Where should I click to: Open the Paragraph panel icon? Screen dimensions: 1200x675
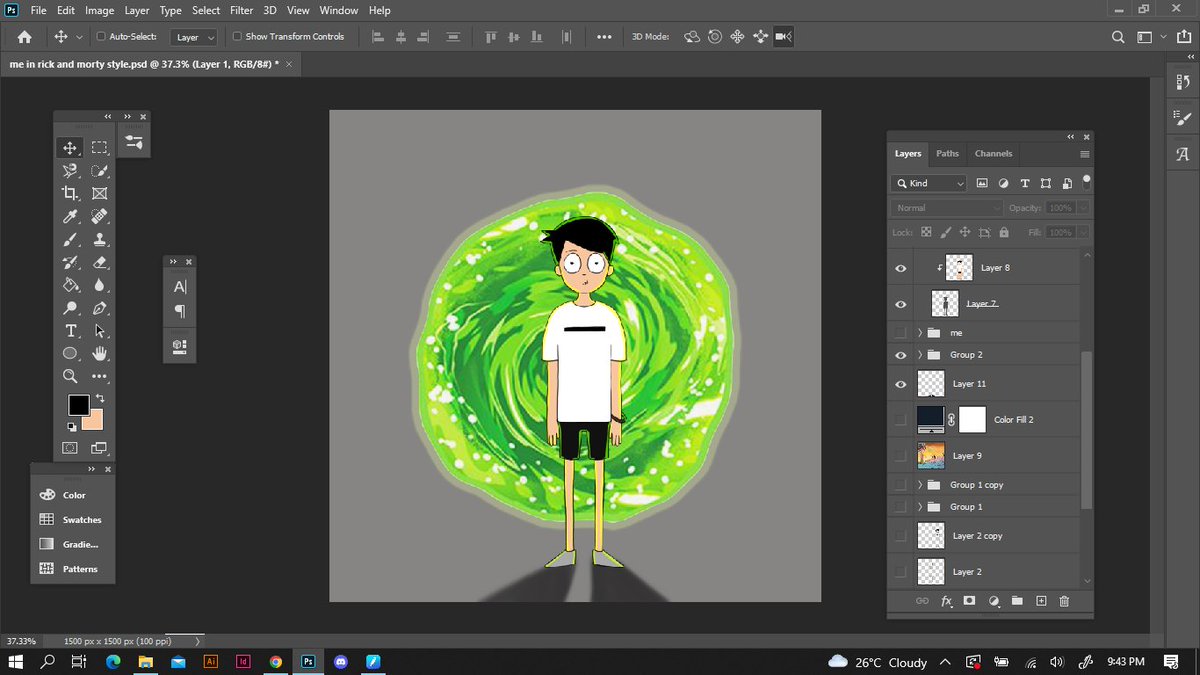(x=180, y=311)
